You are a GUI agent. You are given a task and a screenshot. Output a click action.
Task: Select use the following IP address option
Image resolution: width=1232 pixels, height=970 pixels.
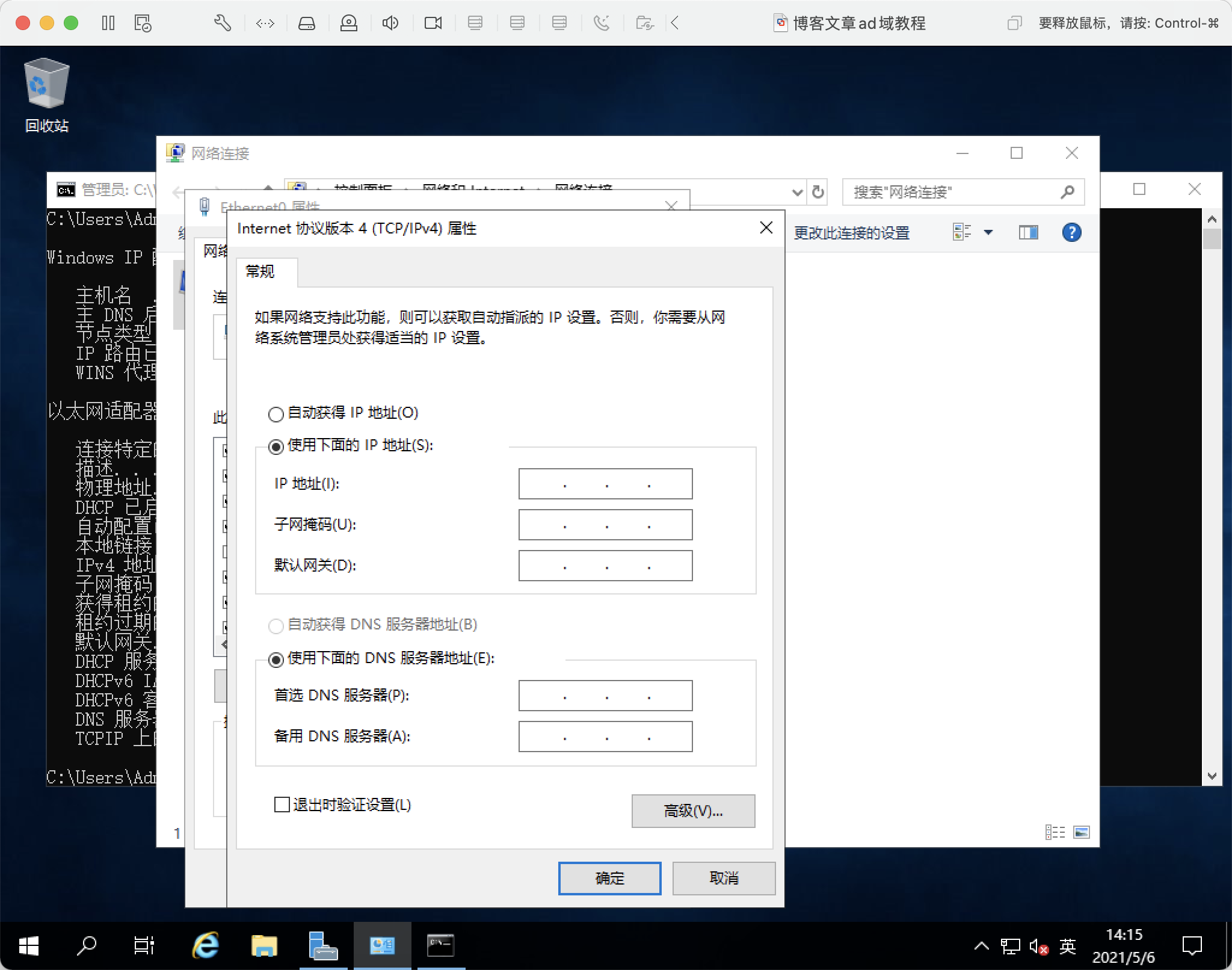[x=276, y=446]
